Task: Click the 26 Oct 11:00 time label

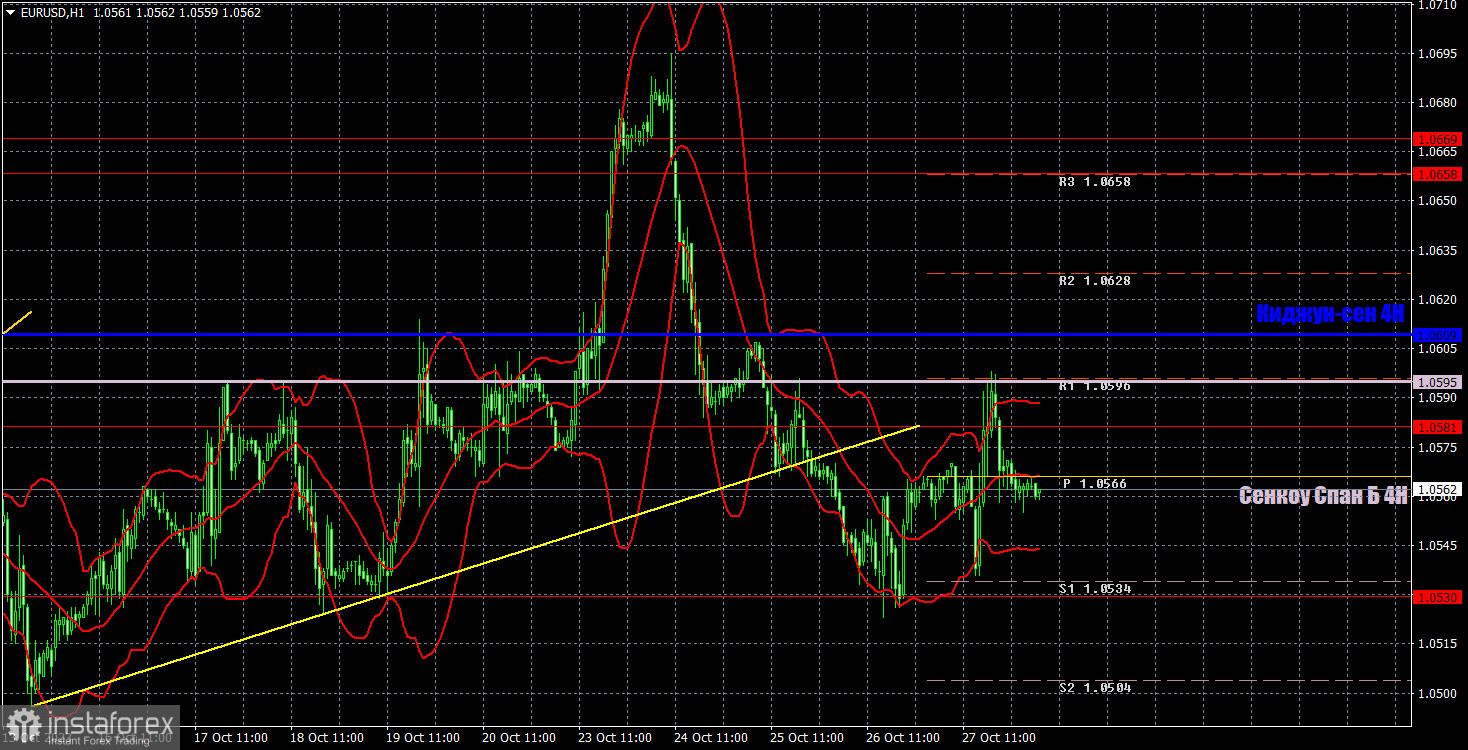Action: pos(904,738)
